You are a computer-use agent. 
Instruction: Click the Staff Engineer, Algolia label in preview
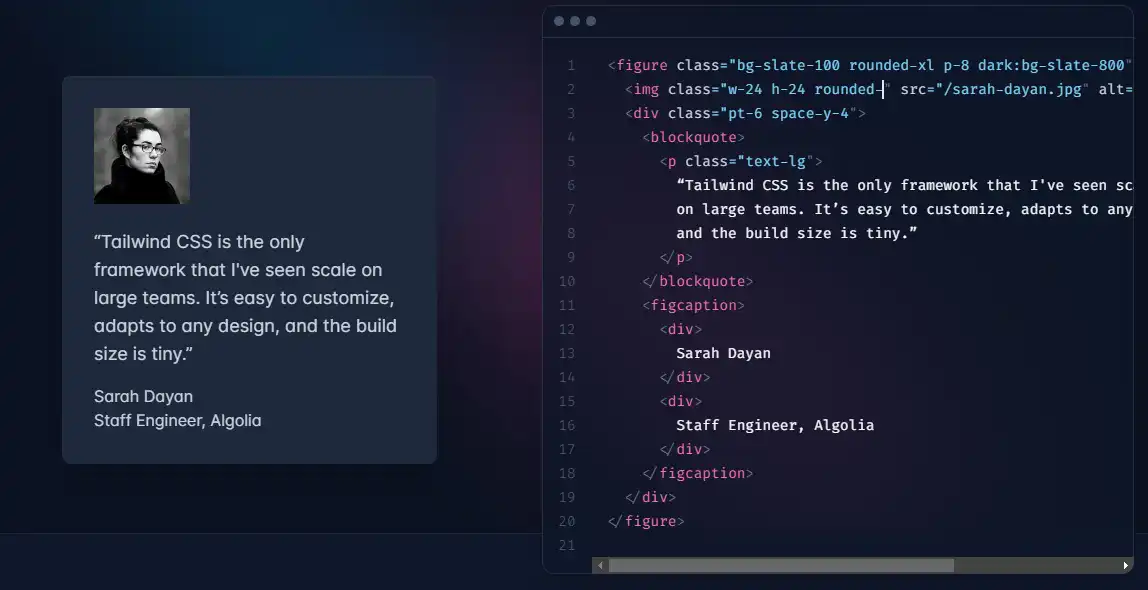(x=177, y=420)
